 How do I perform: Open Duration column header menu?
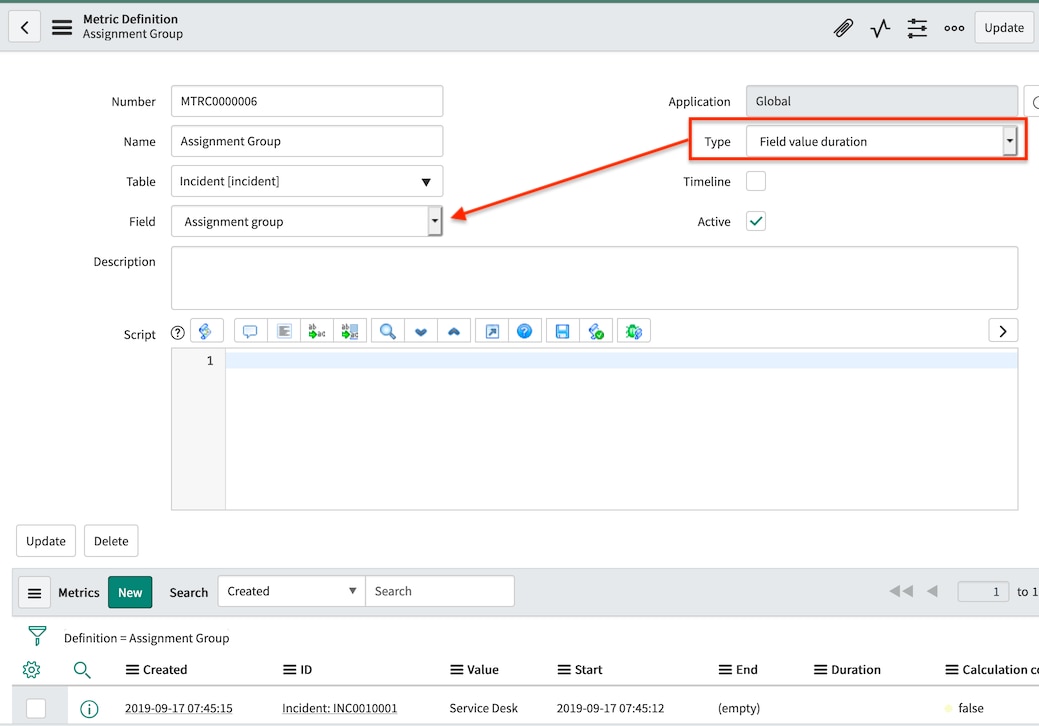click(820, 670)
